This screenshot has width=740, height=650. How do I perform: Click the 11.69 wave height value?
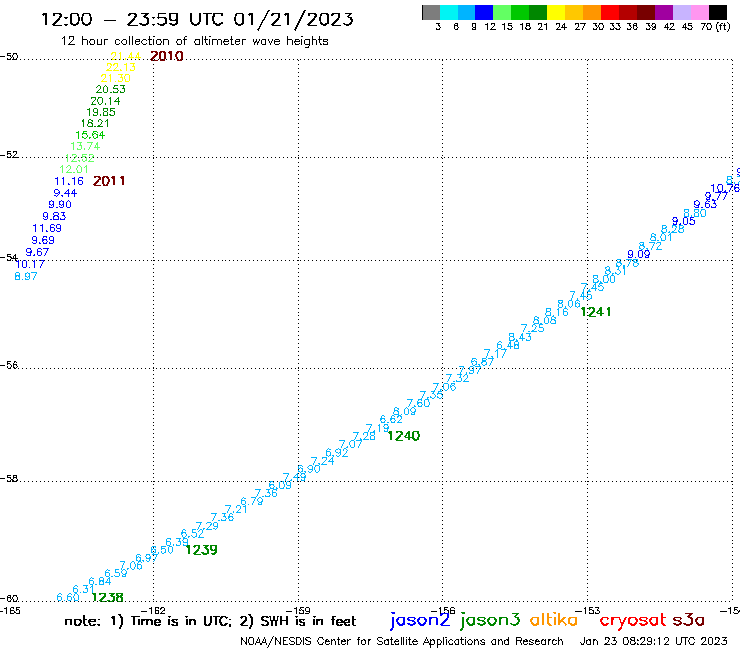pos(47,228)
